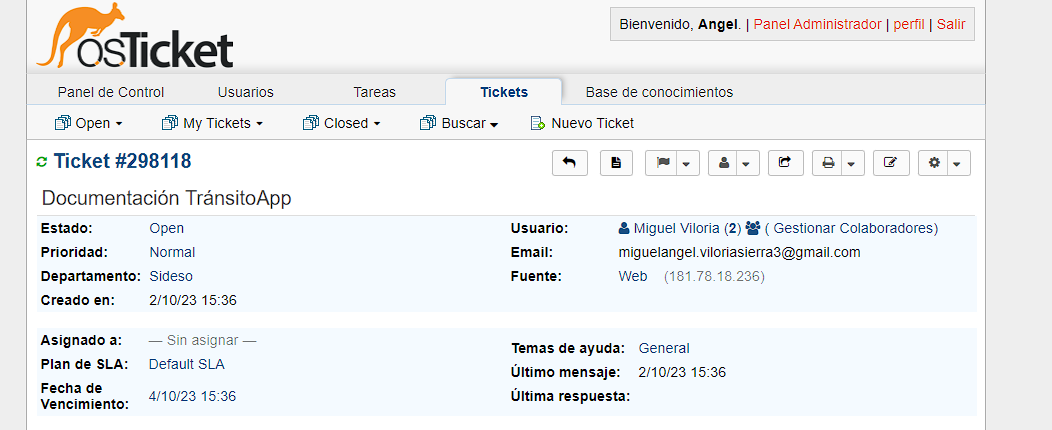Click the transfer ticket share icon
This screenshot has width=1052, height=430.
click(785, 163)
